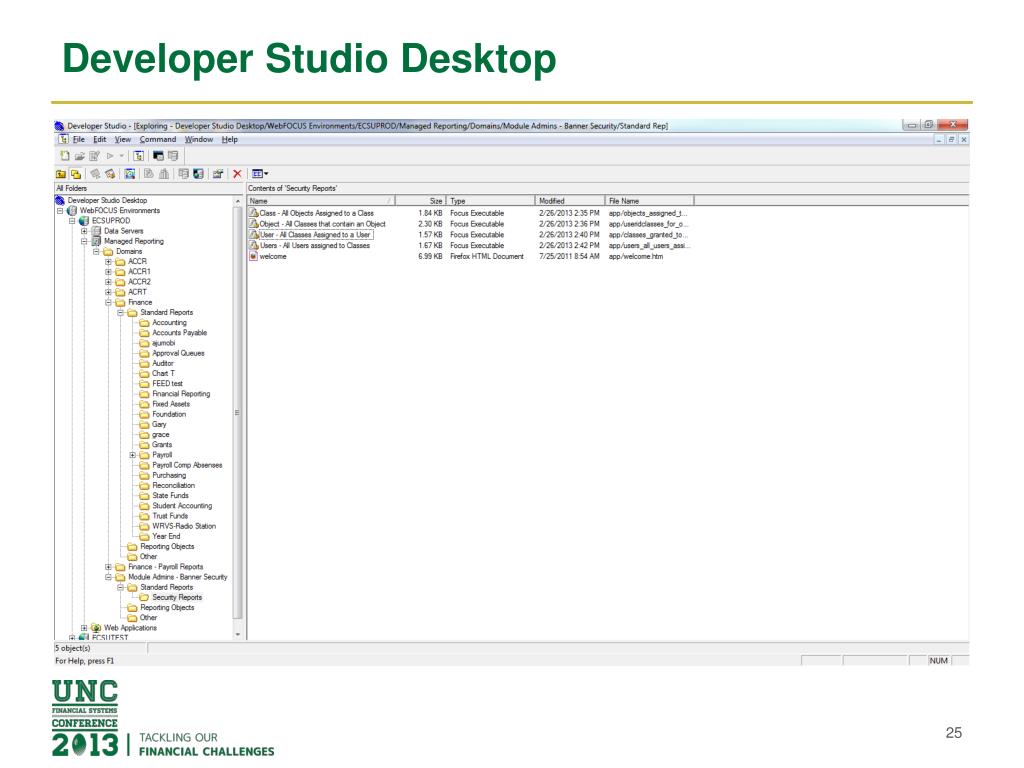Click the Security Reports folder icon
The width and height of the screenshot is (1024, 768).
point(144,598)
